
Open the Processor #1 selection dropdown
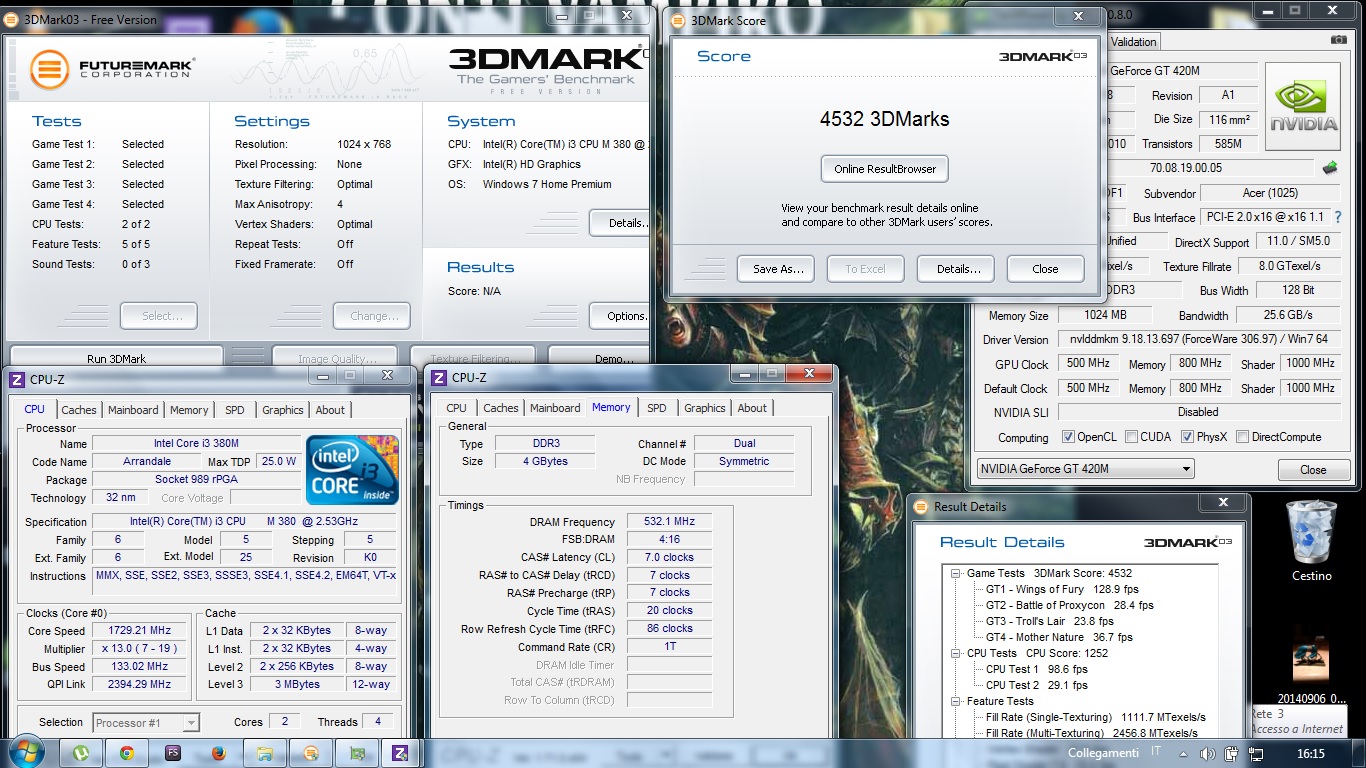click(x=146, y=722)
